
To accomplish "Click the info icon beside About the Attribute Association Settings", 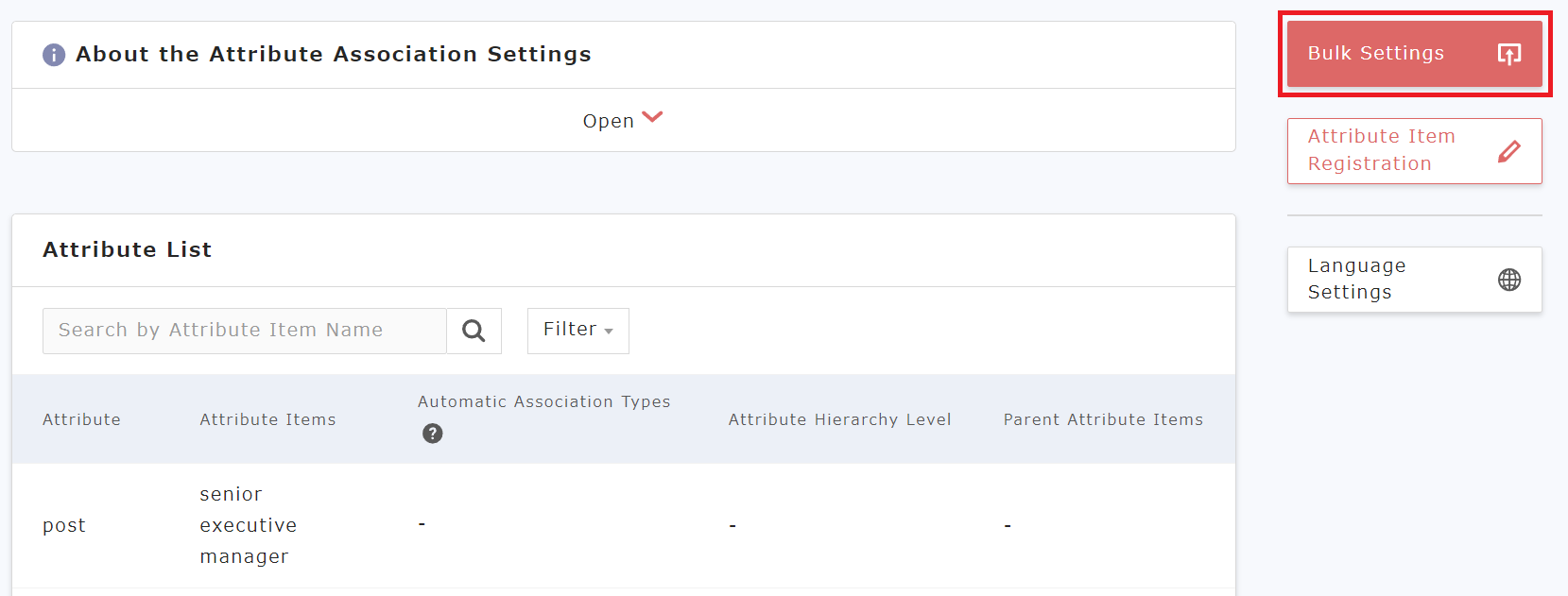I will (54, 55).
